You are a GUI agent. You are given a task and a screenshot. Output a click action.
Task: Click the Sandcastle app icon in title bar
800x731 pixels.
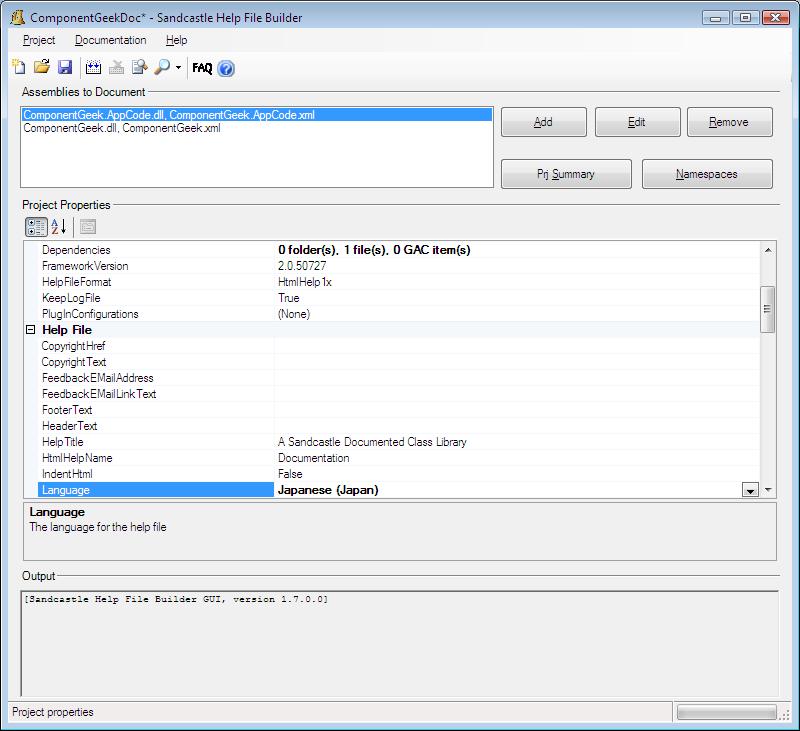tap(18, 18)
